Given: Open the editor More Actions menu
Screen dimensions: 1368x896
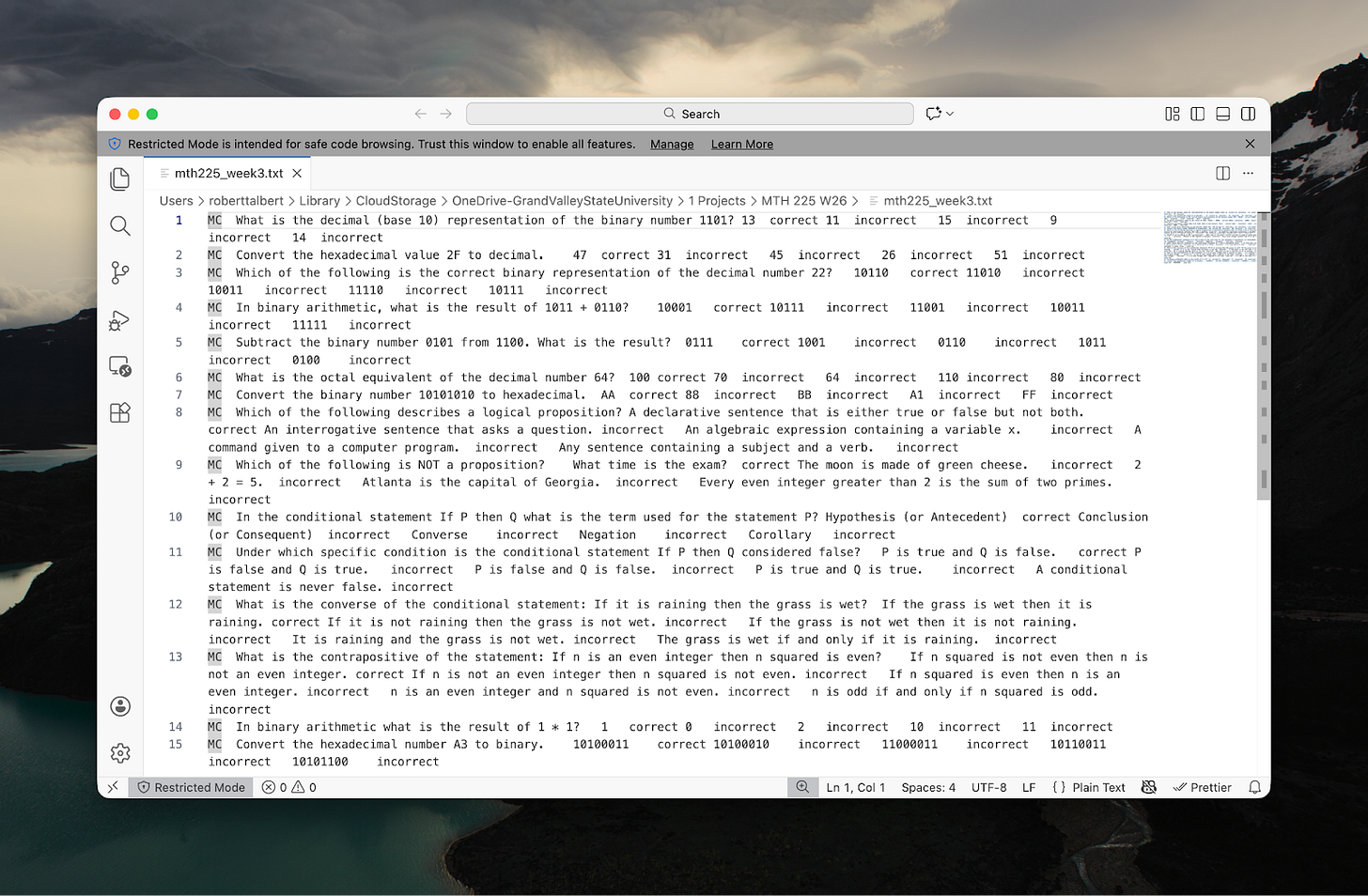Looking at the screenshot, I should click(x=1248, y=173).
